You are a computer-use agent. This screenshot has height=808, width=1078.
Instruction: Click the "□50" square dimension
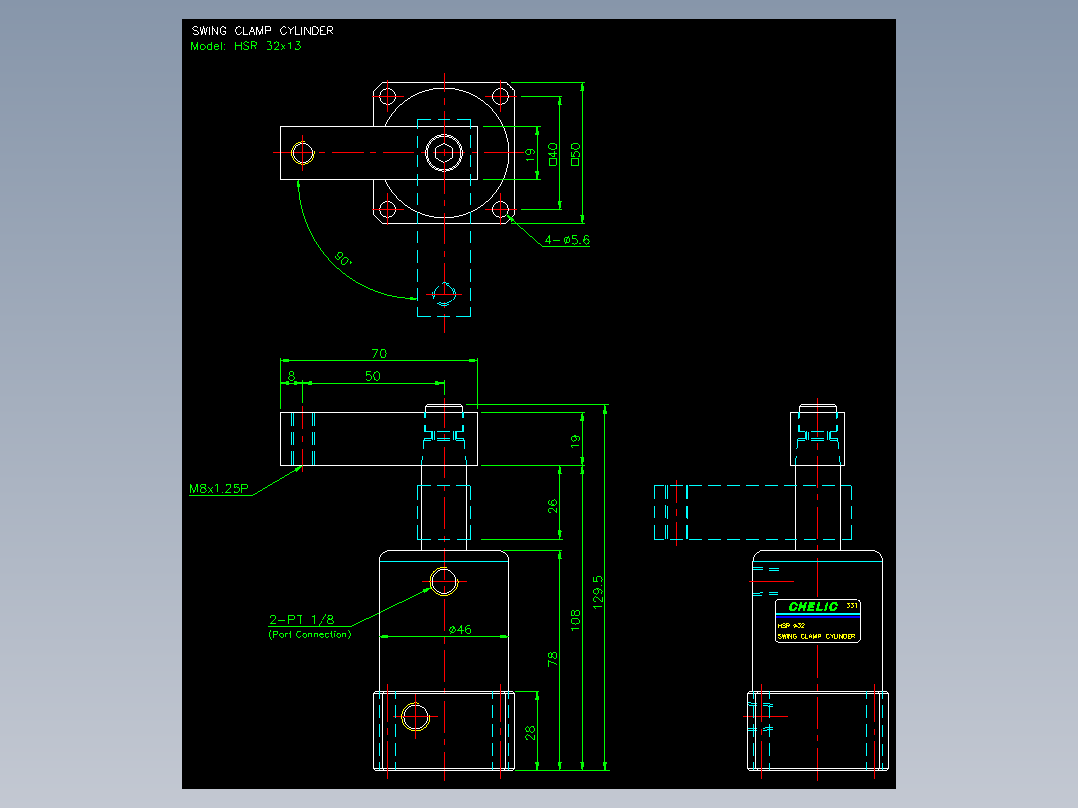point(575,155)
